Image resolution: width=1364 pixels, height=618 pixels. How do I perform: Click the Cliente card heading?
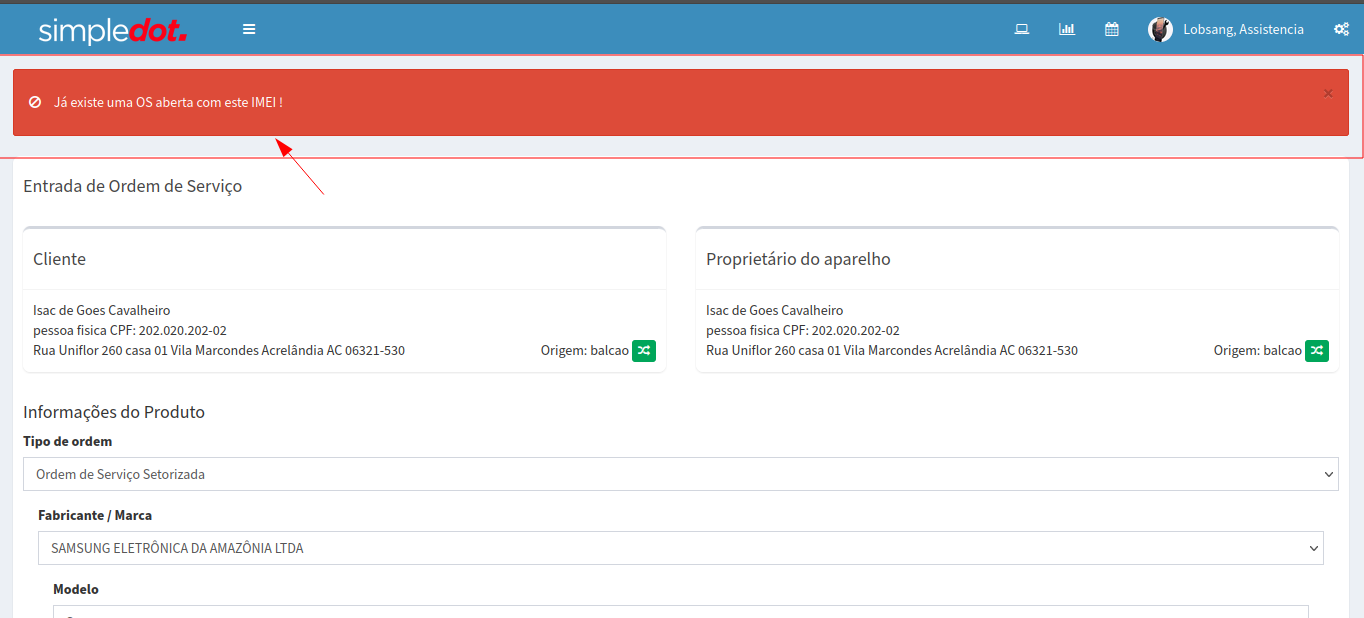[59, 259]
